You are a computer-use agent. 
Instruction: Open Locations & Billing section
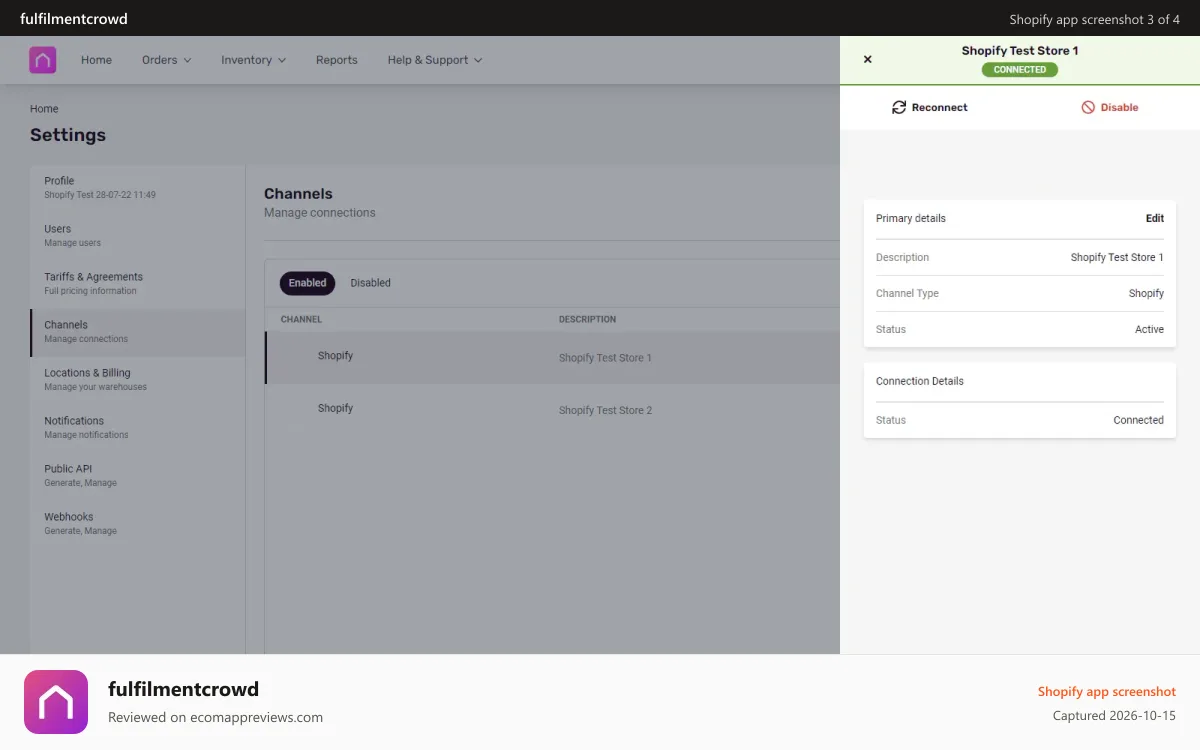[x=138, y=379]
